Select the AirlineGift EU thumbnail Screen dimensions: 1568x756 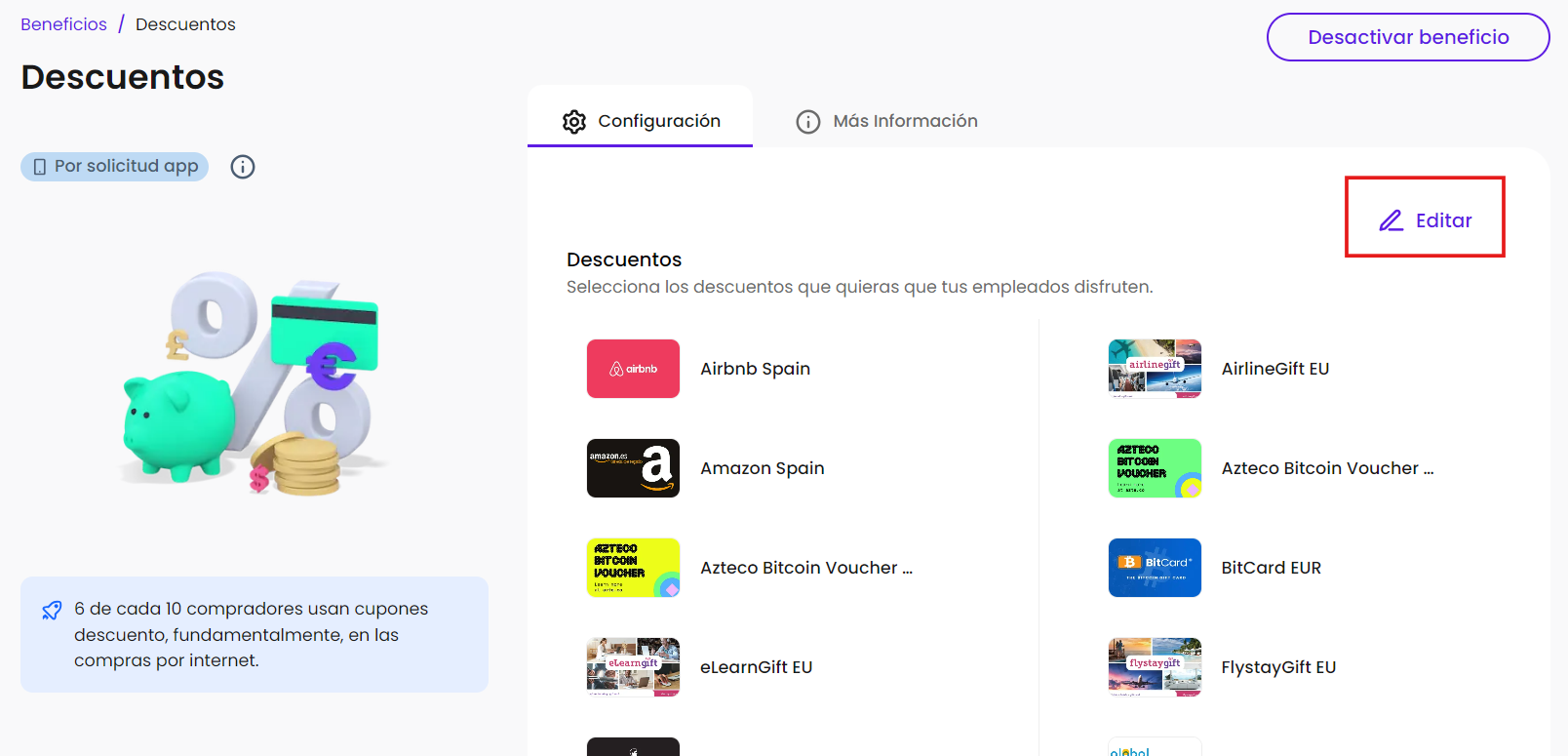click(x=1155, y=369)
